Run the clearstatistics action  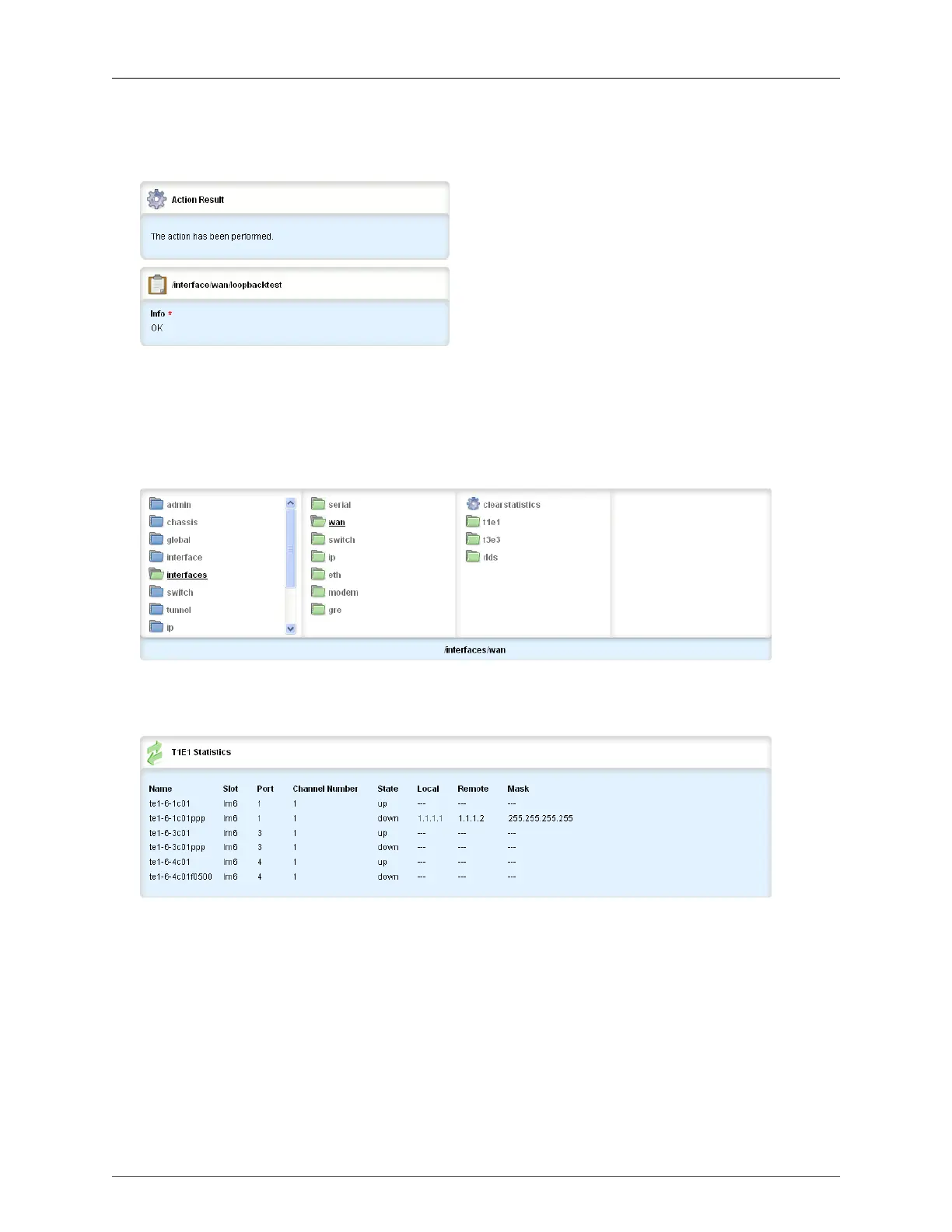(512, 505)
